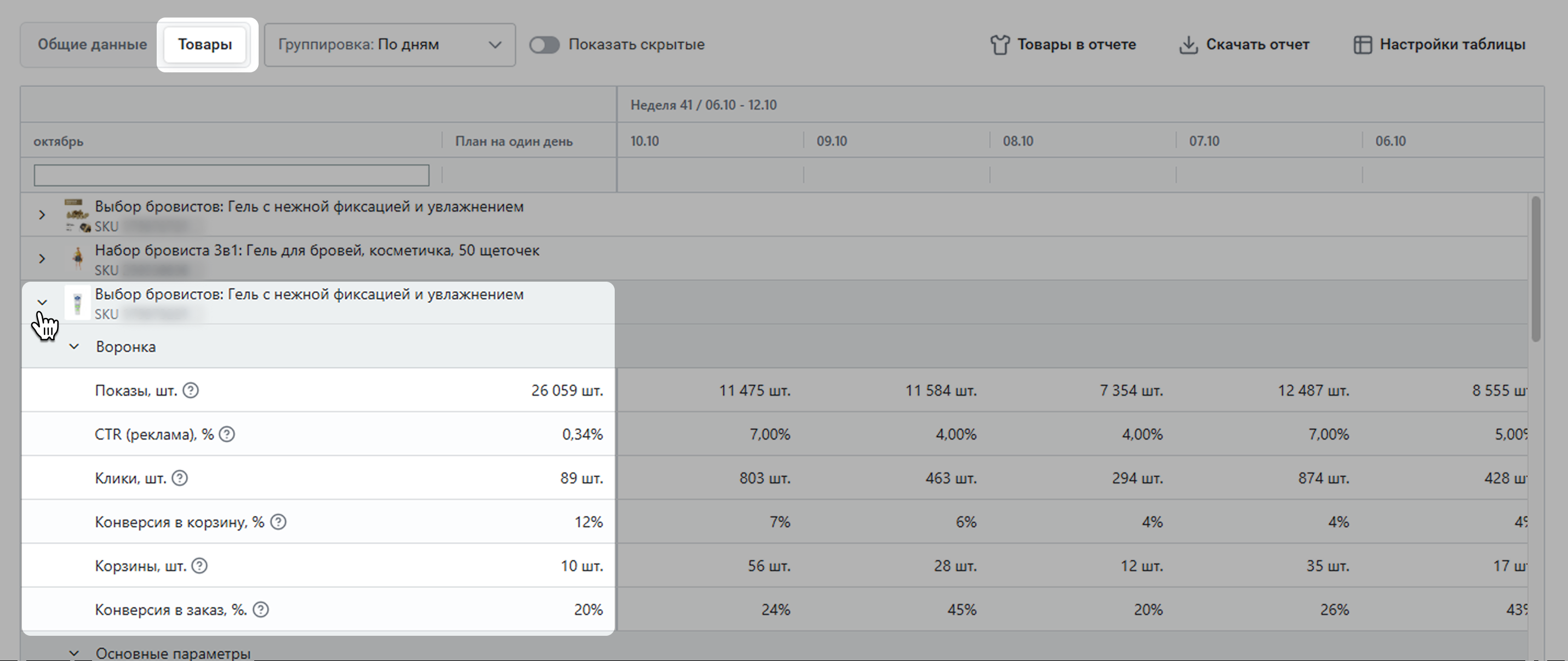The image size is (1568, 661).
Task: Collapse the Основные параметры section
Action: (75, 653)
